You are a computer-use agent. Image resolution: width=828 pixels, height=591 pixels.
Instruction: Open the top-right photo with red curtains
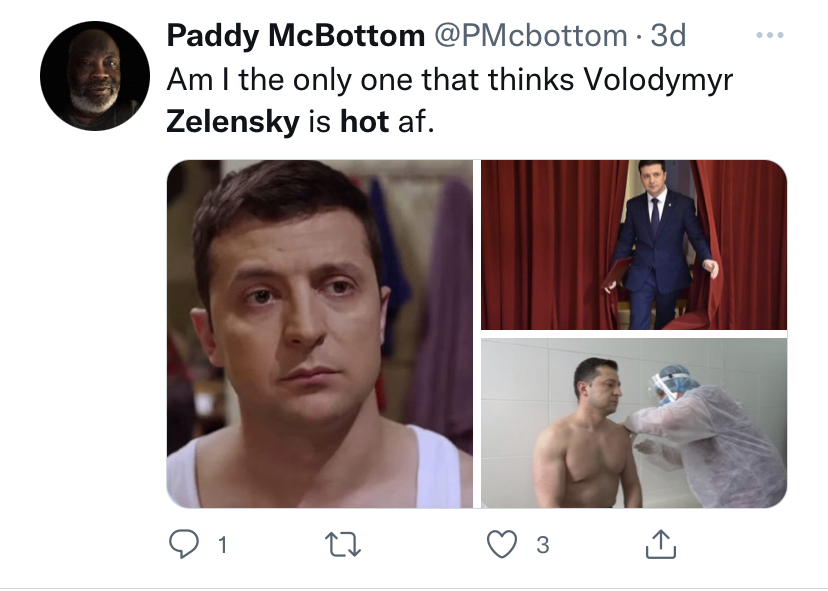634,244
